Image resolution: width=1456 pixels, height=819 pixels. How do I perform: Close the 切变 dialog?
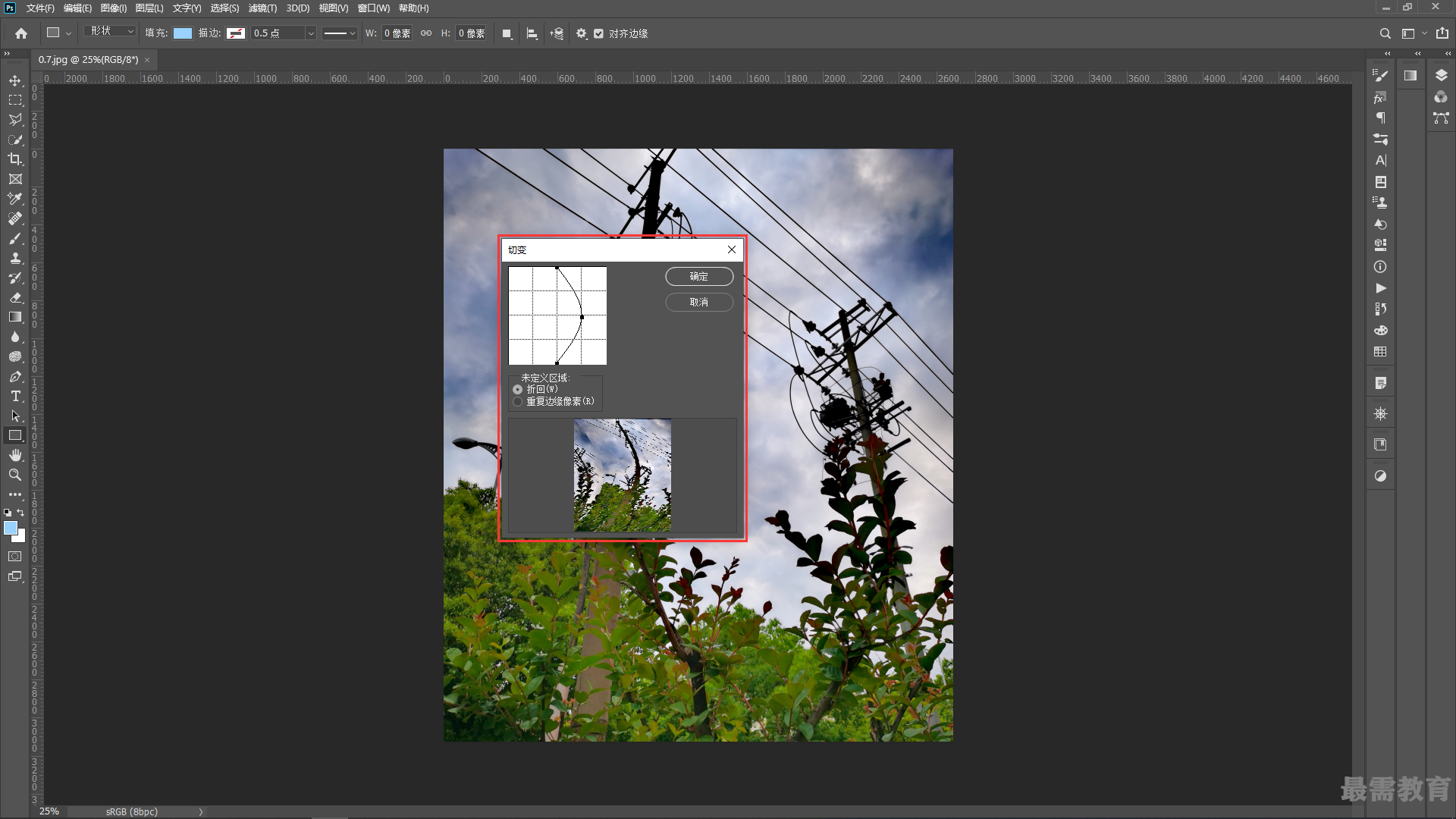pos(732,249)
